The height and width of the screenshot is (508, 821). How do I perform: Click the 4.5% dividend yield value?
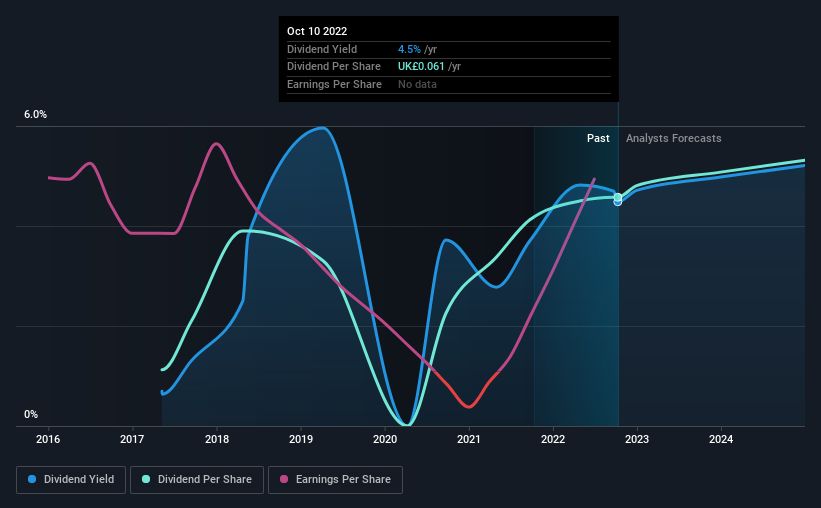409,49
